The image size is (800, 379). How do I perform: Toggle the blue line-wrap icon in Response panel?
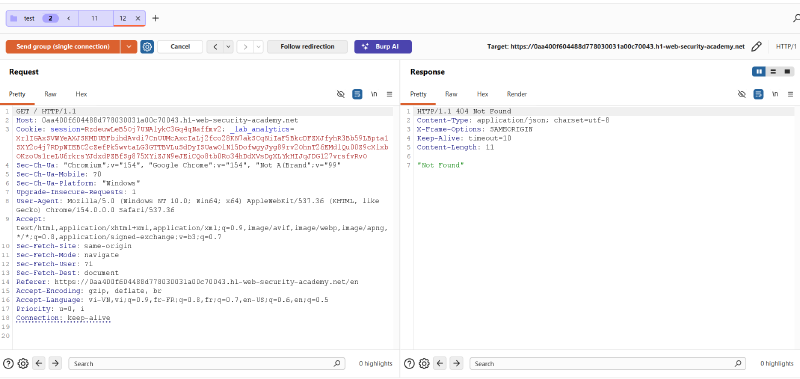coord(759,94)
